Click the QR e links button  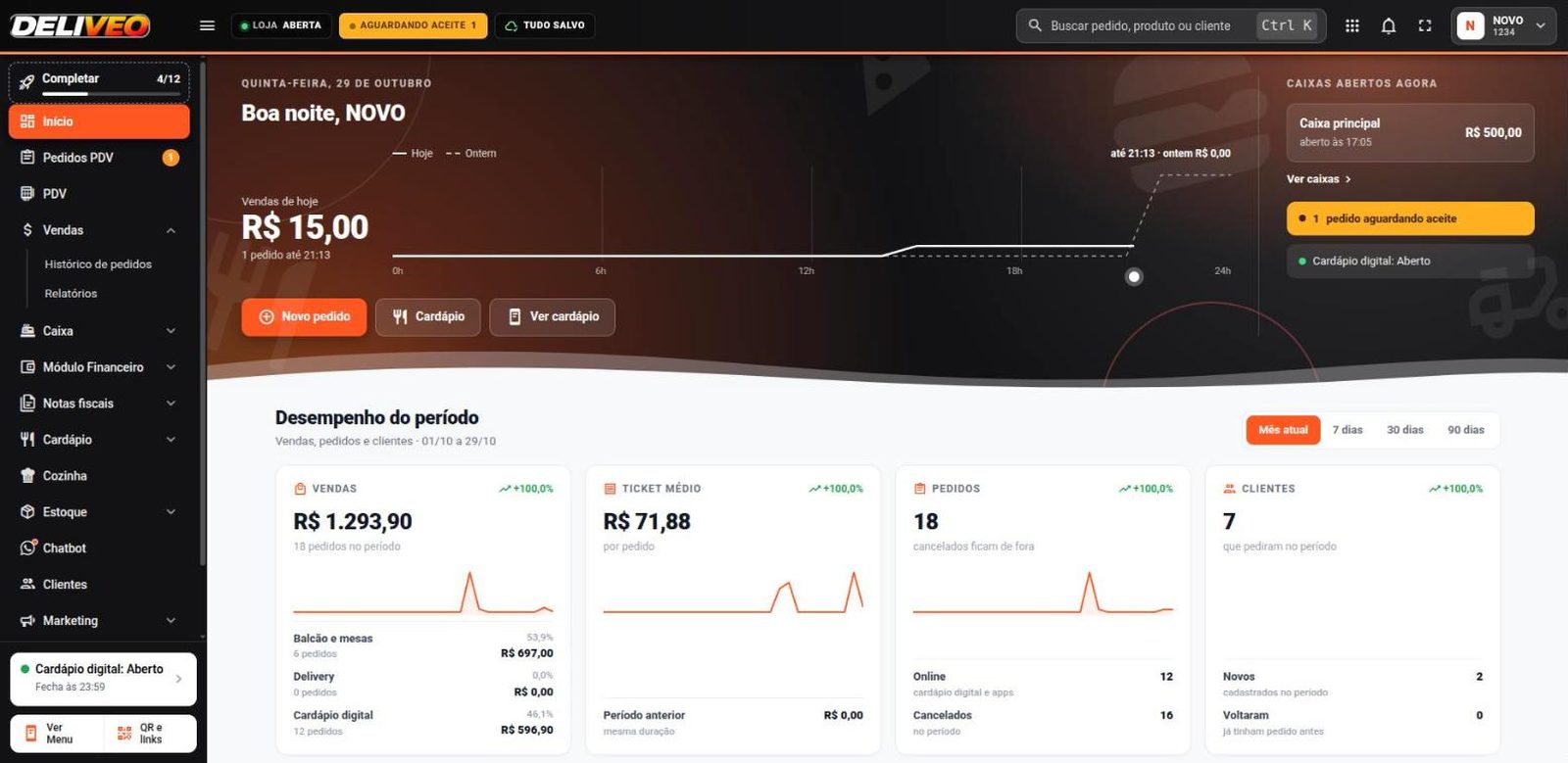150,734
